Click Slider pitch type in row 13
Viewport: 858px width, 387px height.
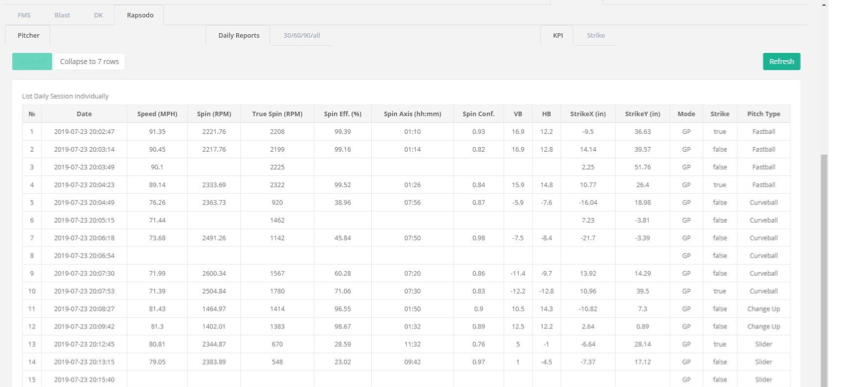[763, 344]
